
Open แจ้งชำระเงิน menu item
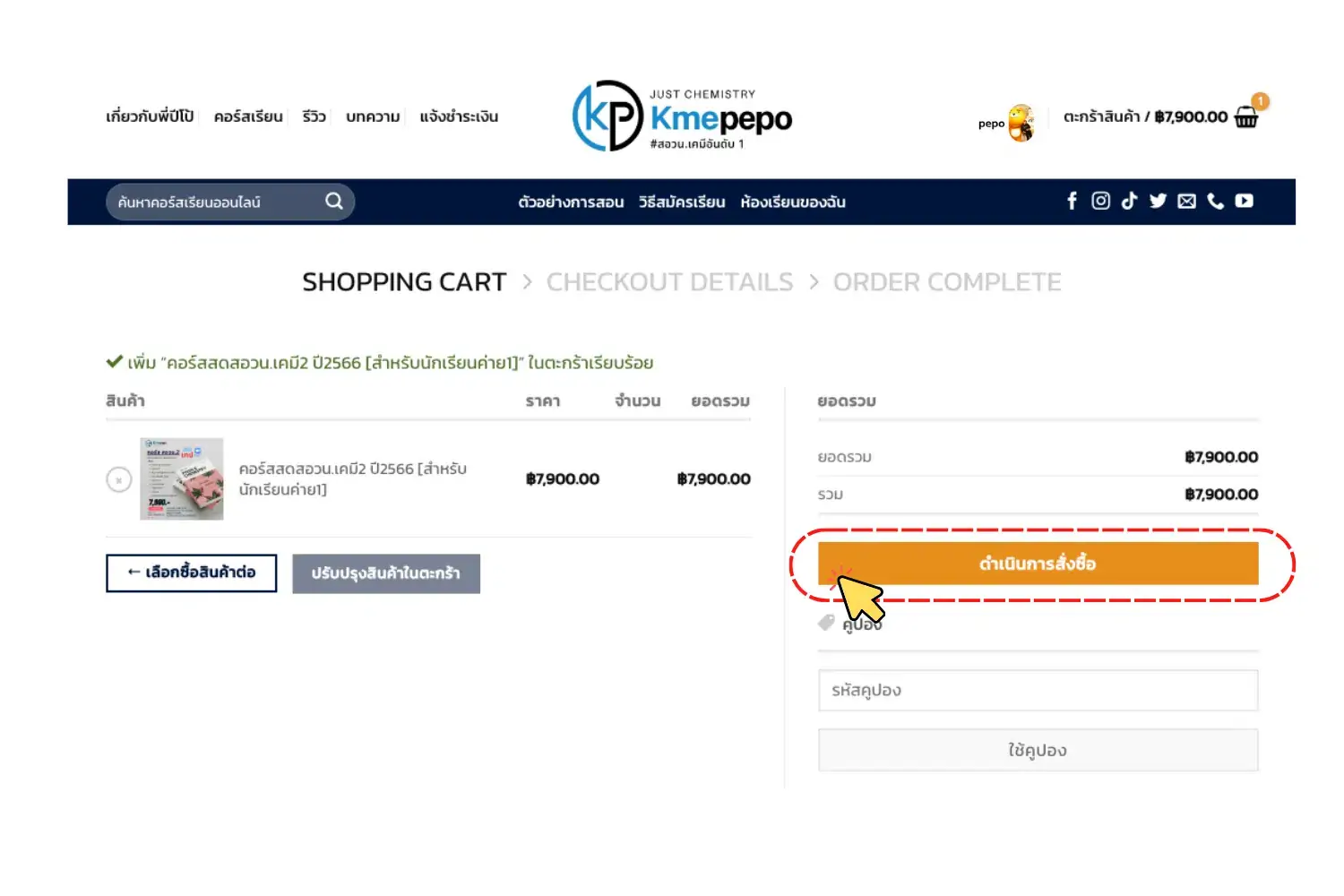tap(459, 116)
